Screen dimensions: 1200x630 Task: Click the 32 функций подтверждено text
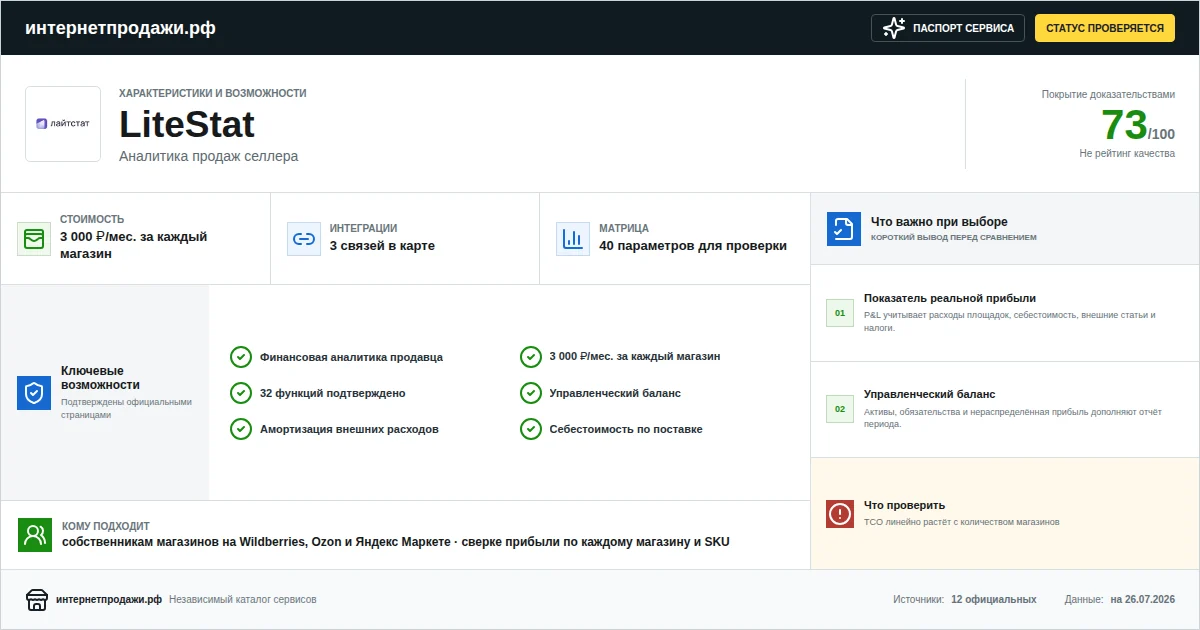[333, 393]
